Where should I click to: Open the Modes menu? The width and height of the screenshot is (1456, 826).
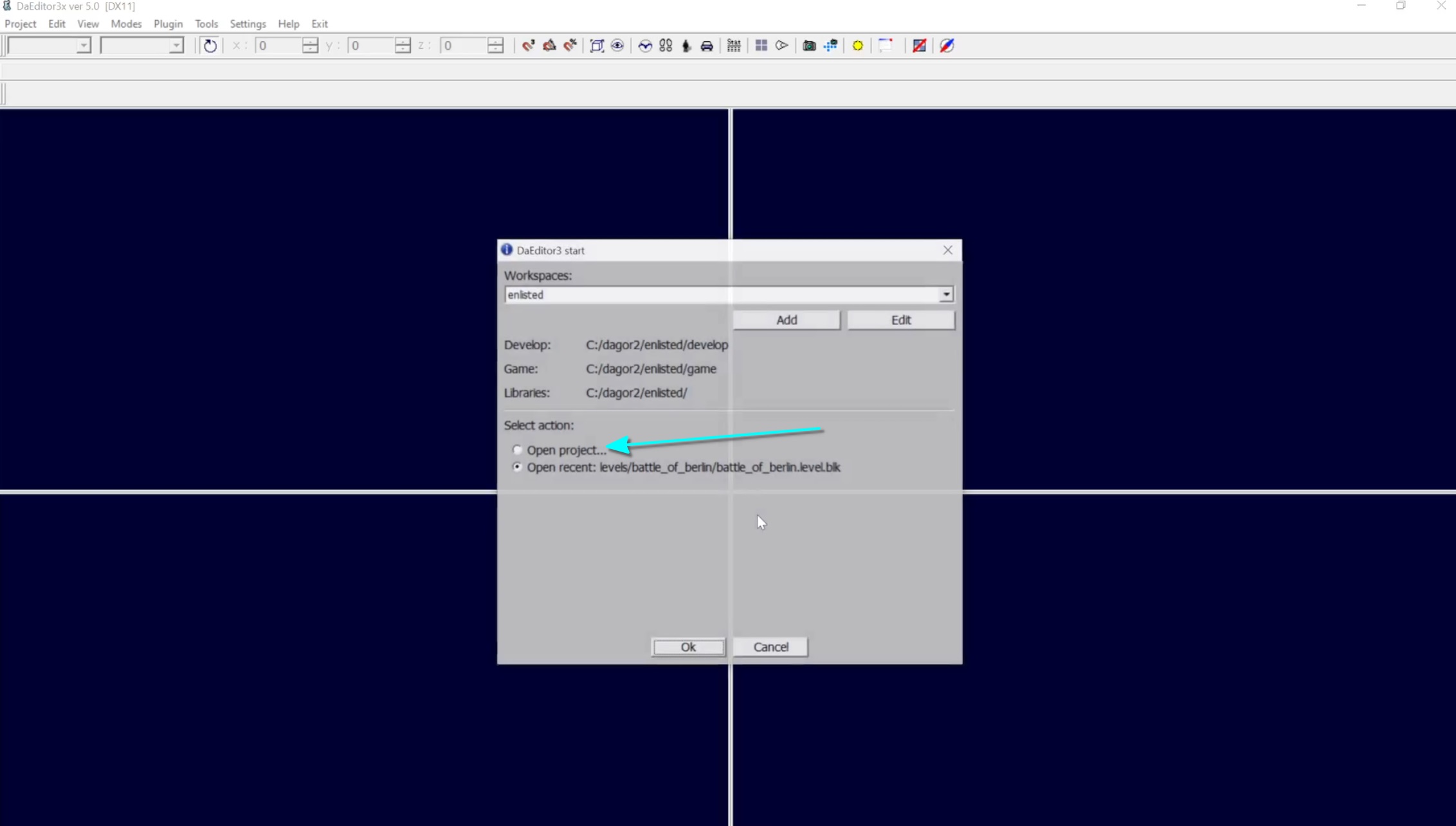126,24
